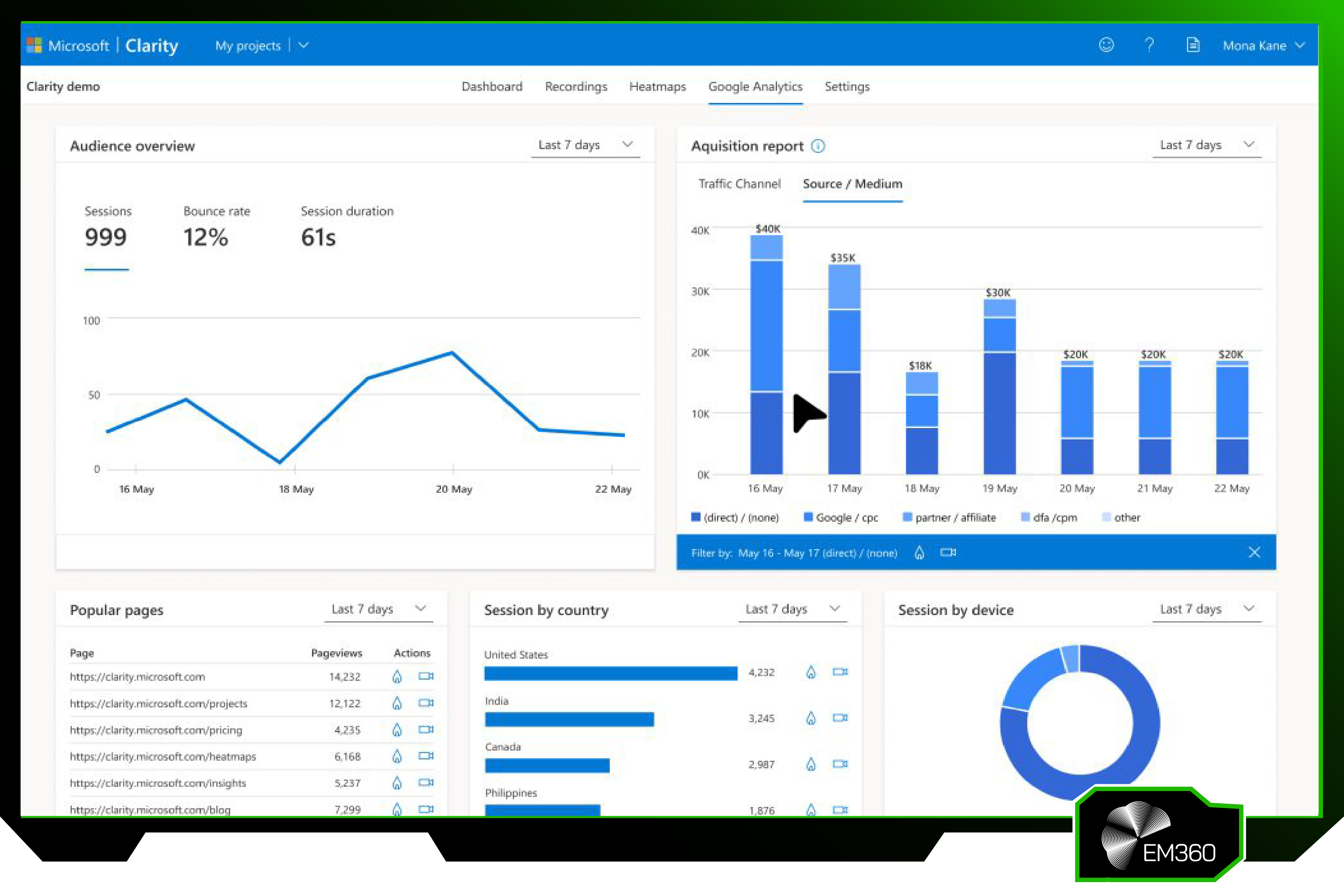Open Session by country date range dropdown
This screenshot has width=1344, height=896.
point(793,609)
